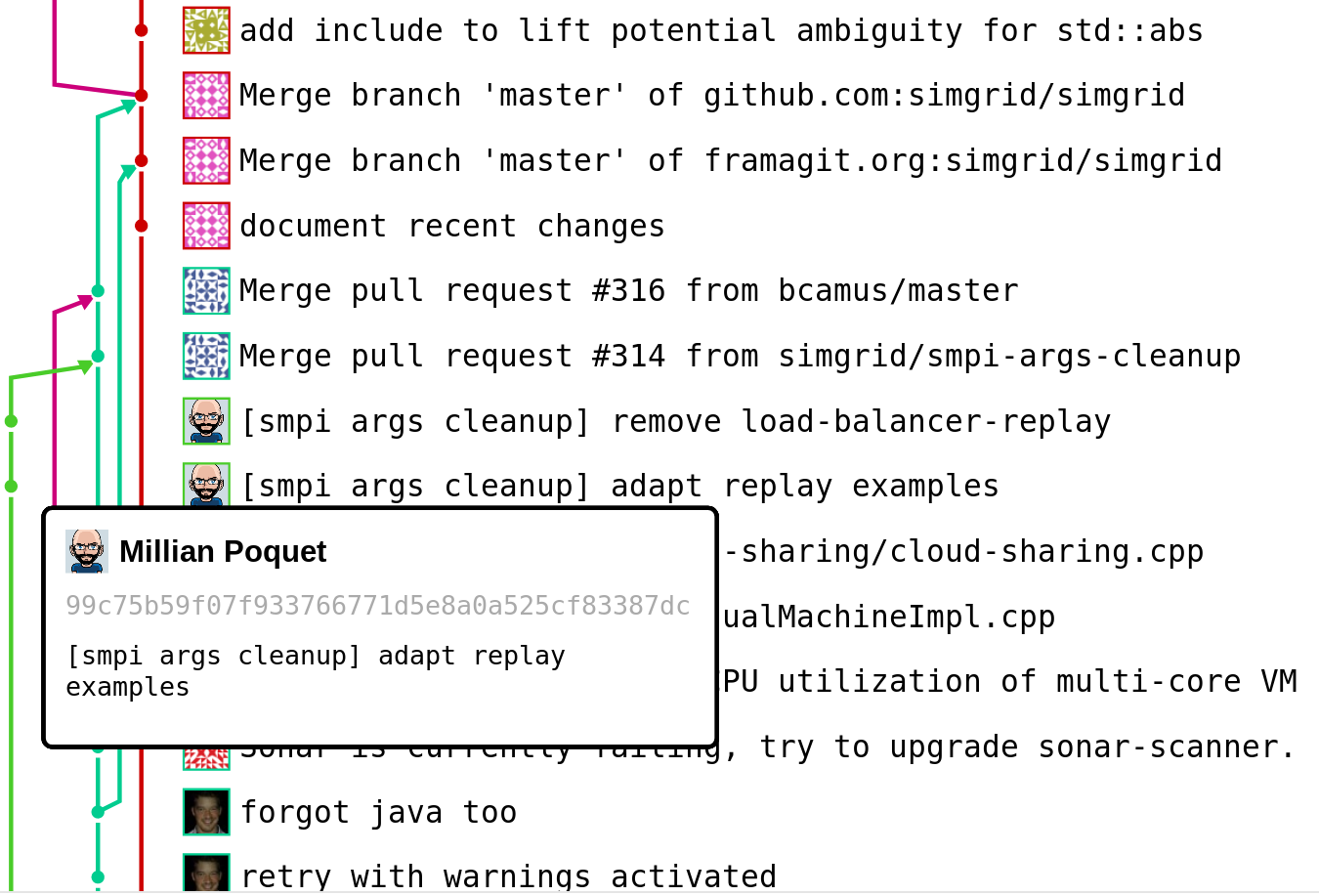Click teal graph node for pull request #316
This screenshot has height=896, width=1319.
click(98, 291)
